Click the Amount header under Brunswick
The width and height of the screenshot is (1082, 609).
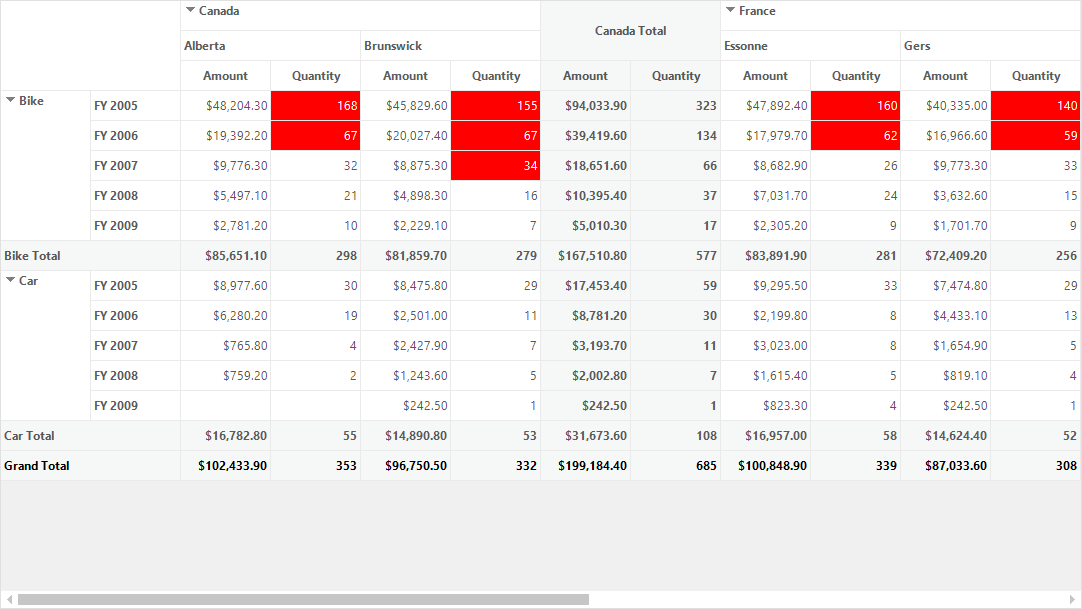(x=405, y=76)
